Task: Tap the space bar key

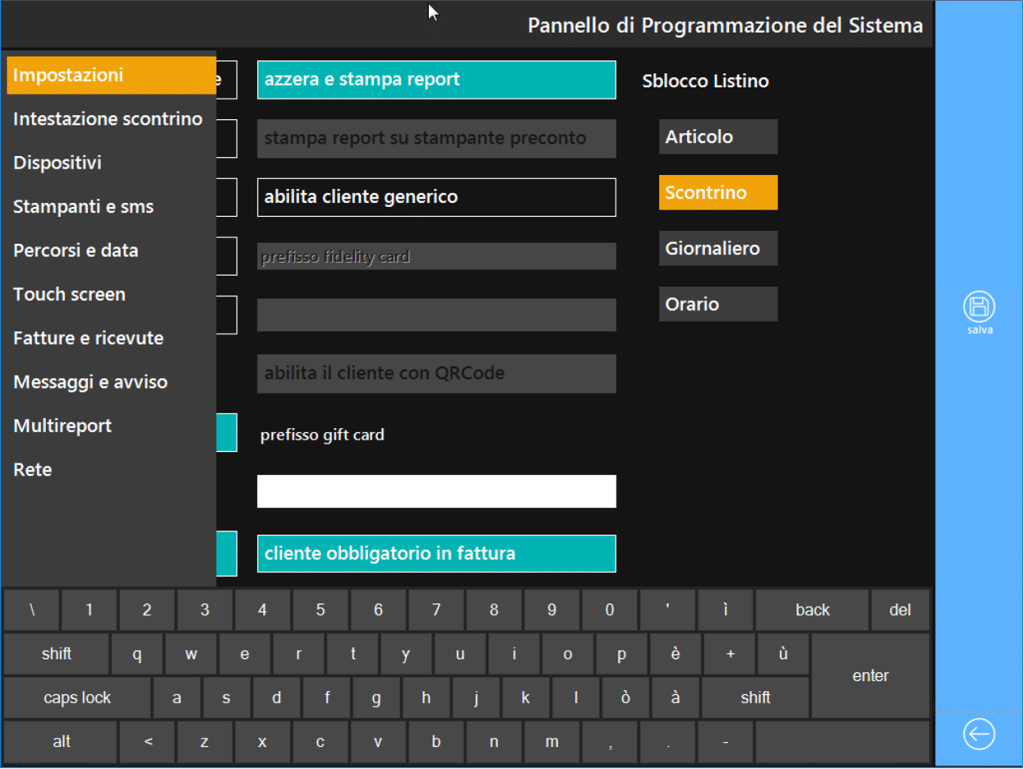Action: pos(842,742)
